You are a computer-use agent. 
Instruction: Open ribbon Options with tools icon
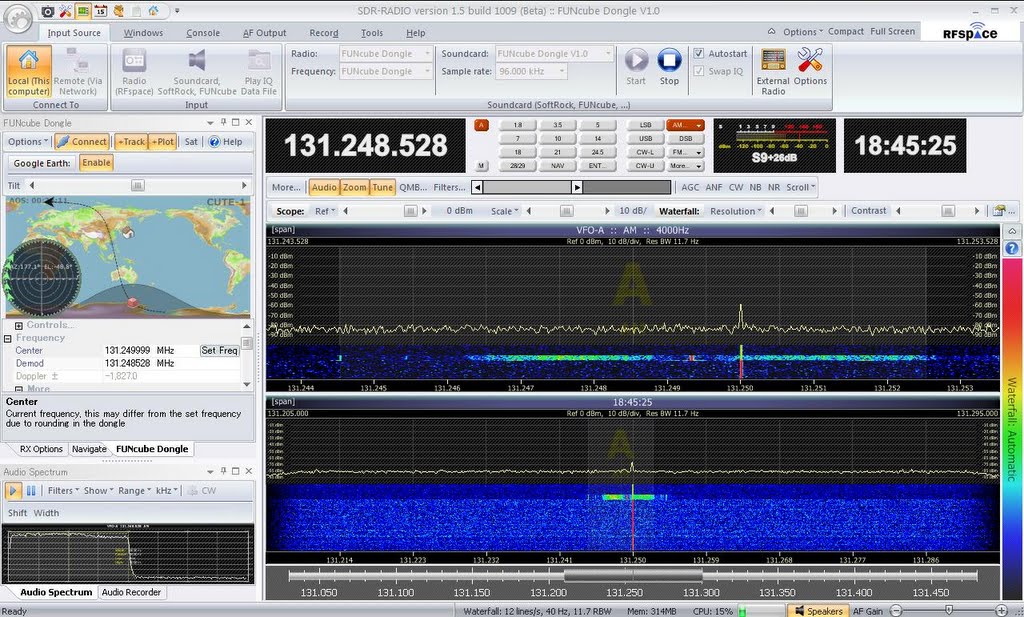pos(810,67)
